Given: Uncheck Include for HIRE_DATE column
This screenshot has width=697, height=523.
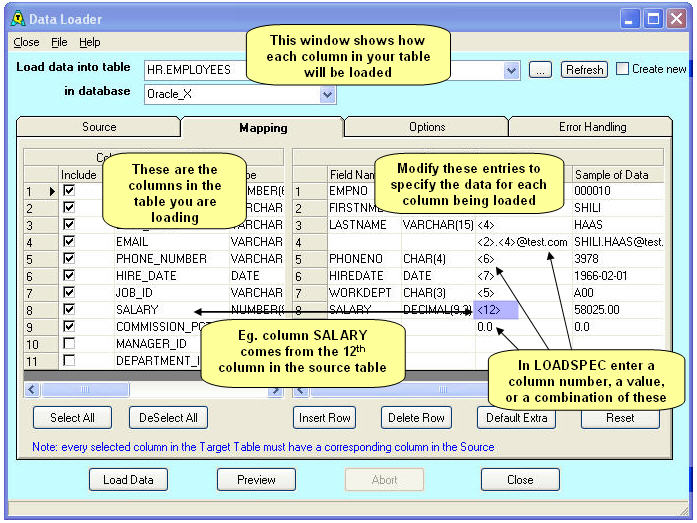Looking at the screenshot, I should (x=69, y=275).
